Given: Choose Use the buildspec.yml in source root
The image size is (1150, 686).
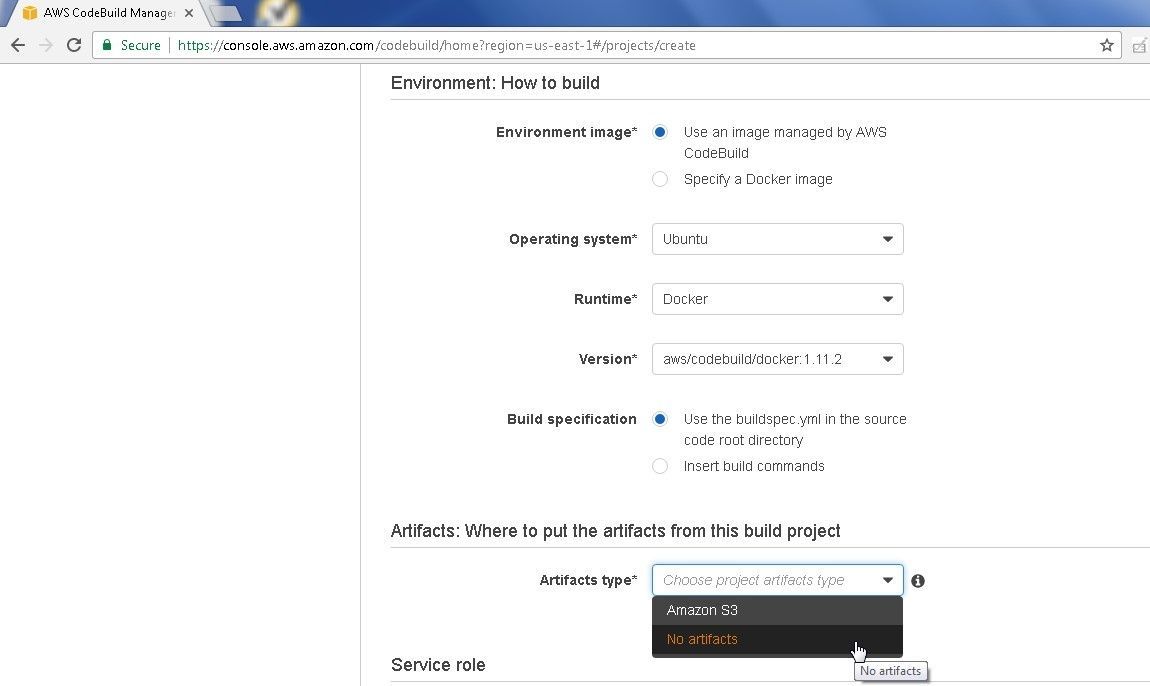Looking at the screenshot, I should click(x=660, y=419).
